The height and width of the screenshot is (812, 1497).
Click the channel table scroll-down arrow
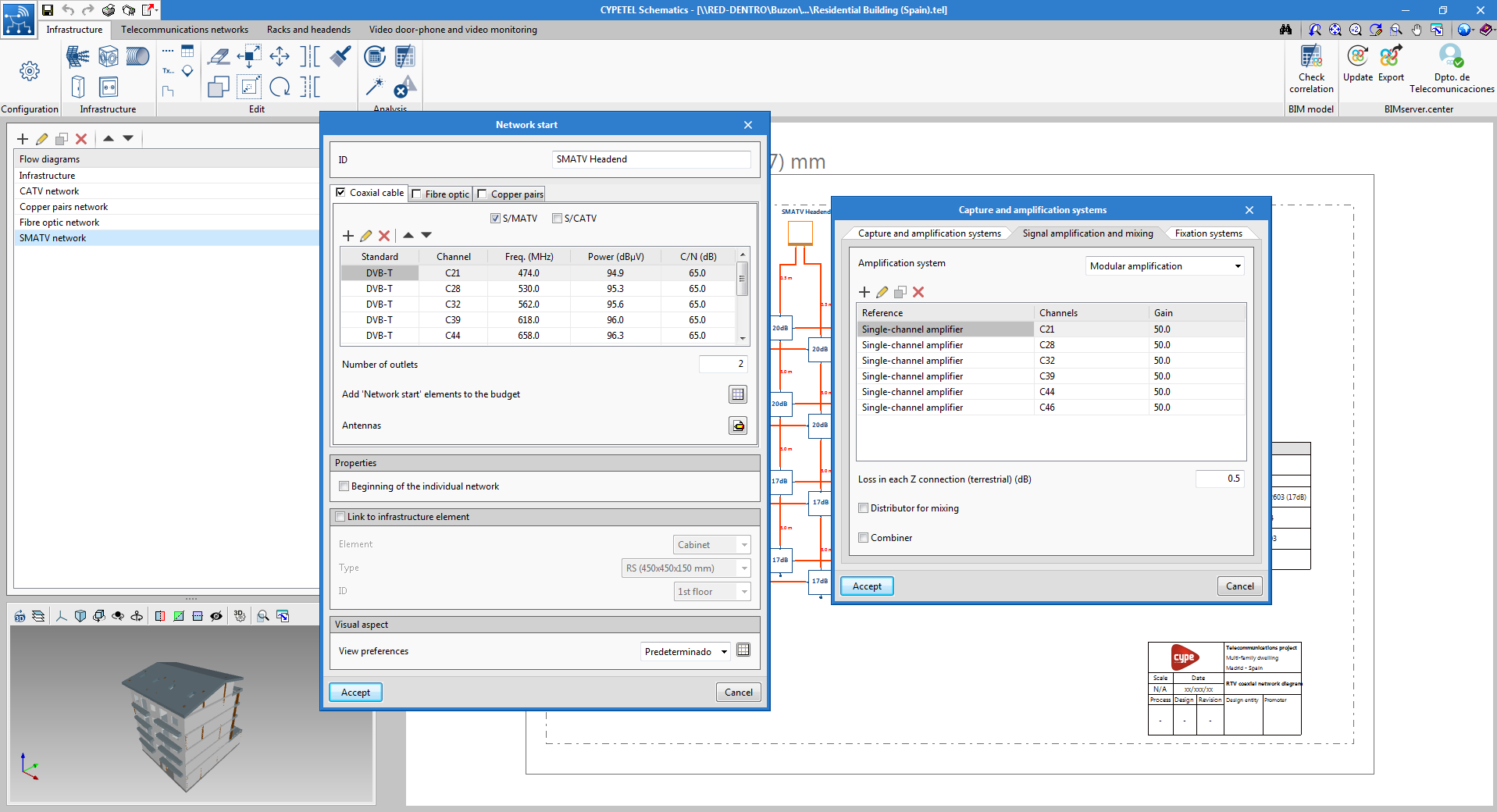tap(743, 338)
